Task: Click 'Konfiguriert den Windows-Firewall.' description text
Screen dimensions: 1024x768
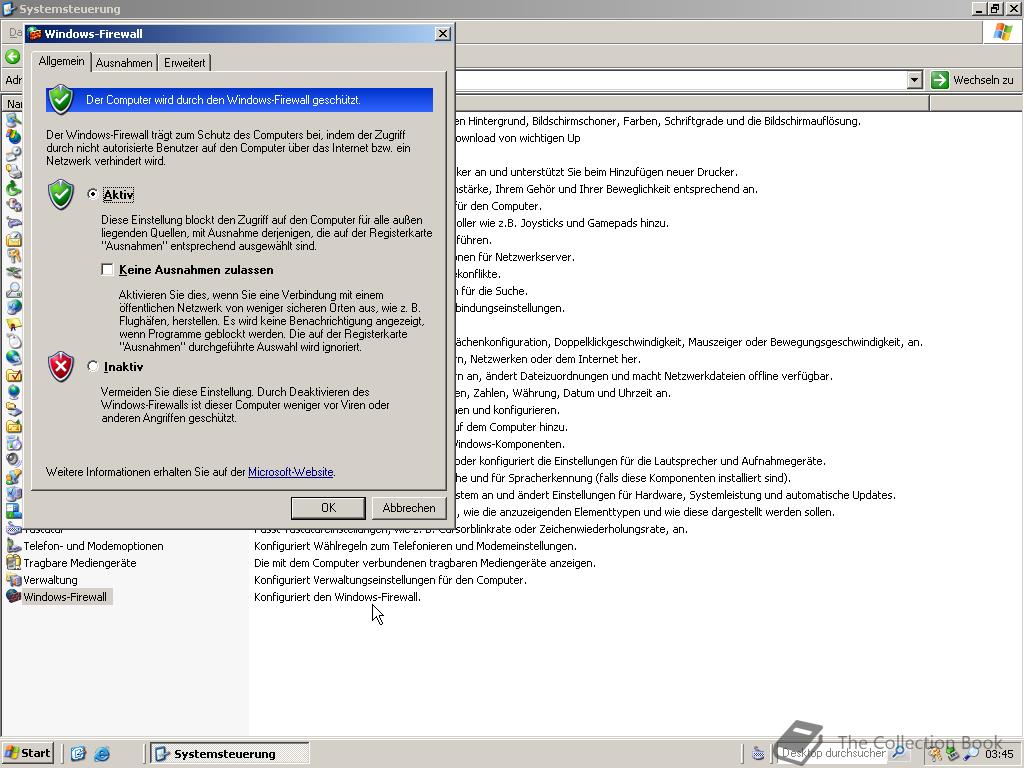Action: (x=337, y=597)
